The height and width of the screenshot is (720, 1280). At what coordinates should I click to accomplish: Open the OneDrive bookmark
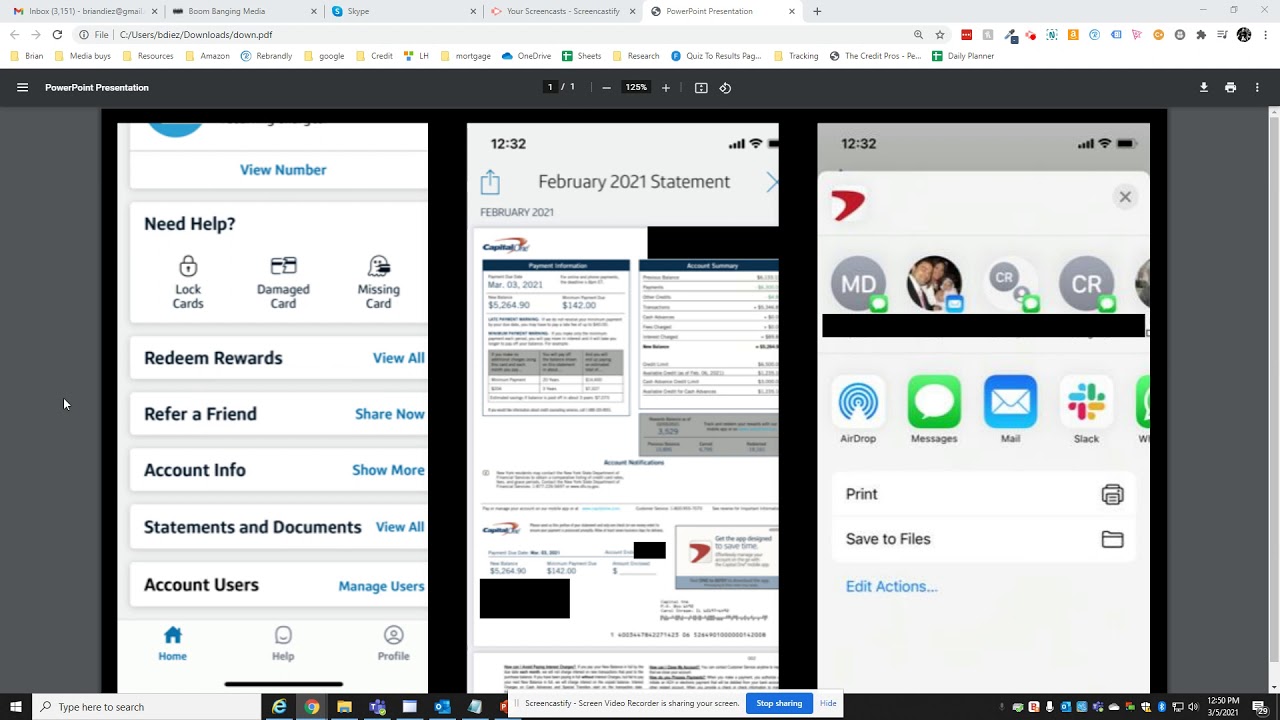click(x=526, y=56)
